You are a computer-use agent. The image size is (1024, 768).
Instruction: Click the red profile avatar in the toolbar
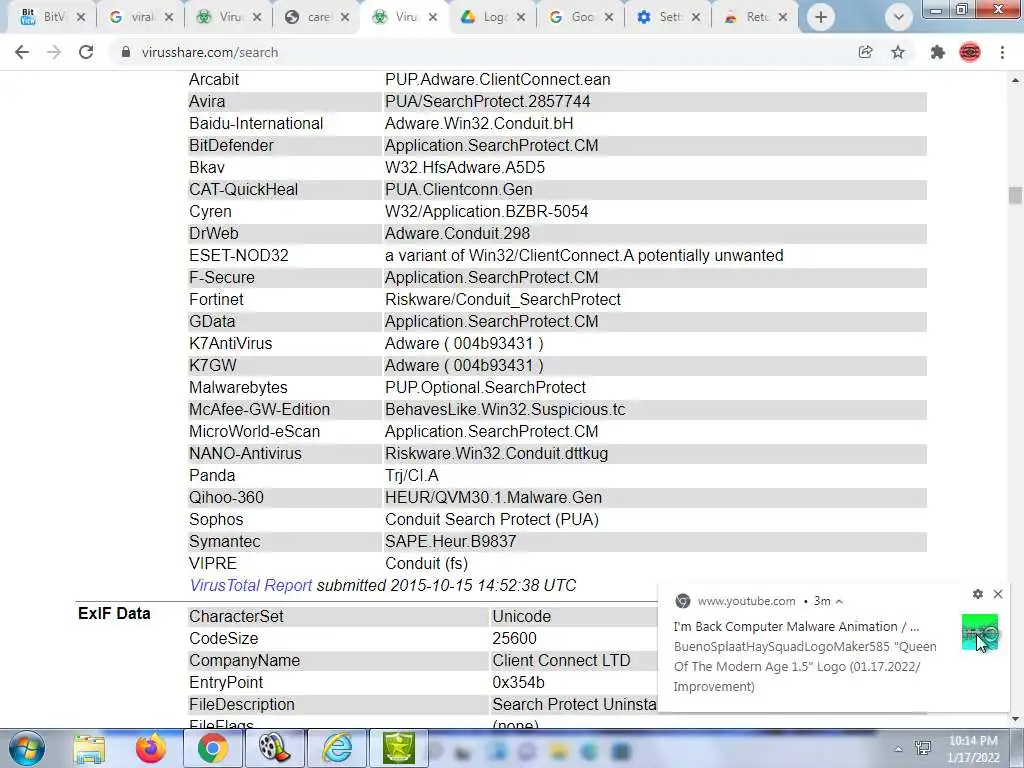coord(970,52)
